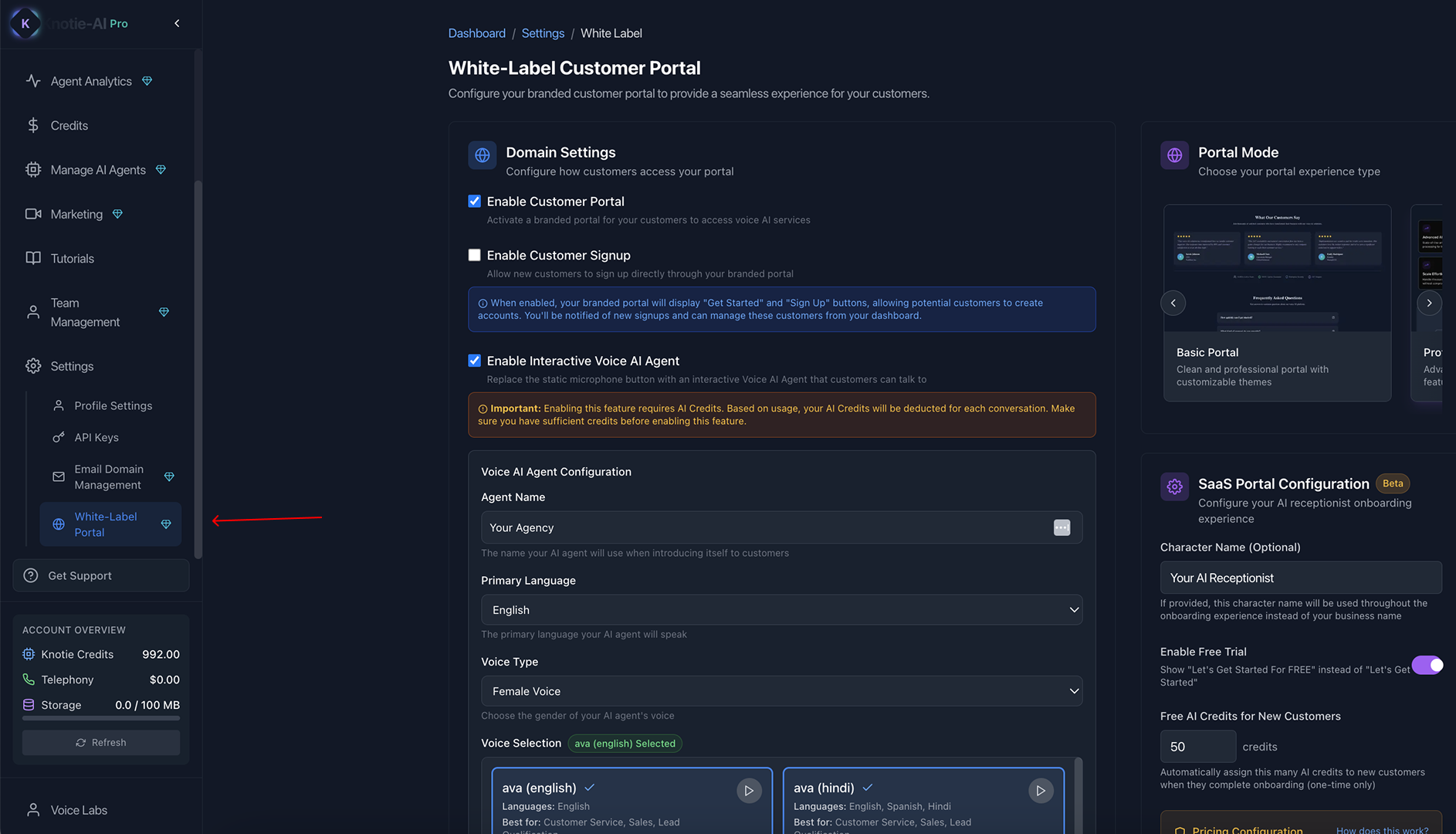This screenshot has width=1456, height=834.
Task: Enable Customer Signup checkbox
Action: pos(474,255)
